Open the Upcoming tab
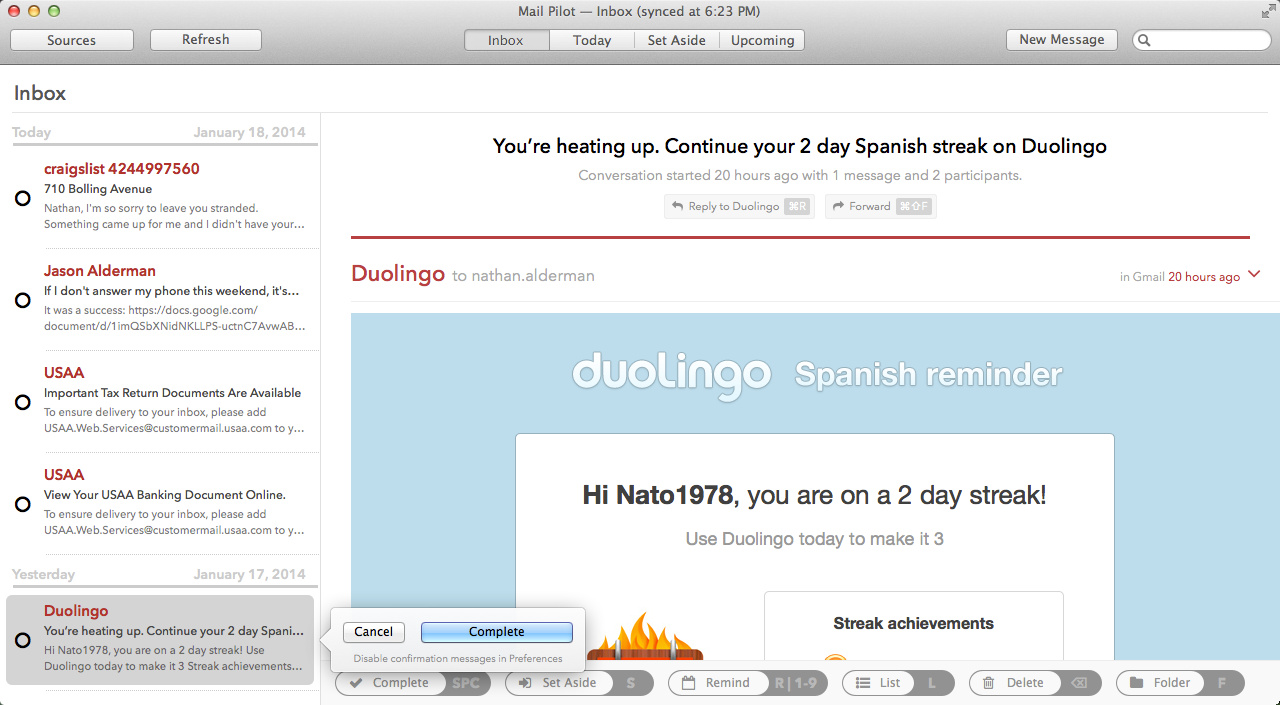 pyautogui.click(x=762, y=40)
